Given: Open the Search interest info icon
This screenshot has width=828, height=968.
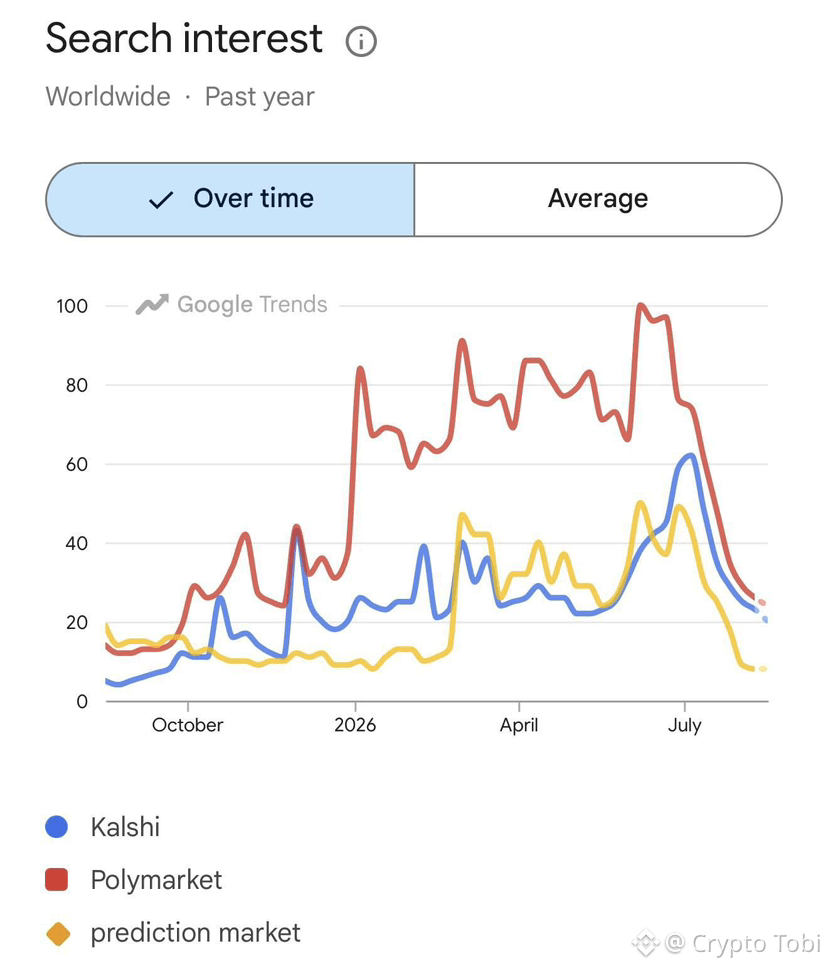Looking at the screenshot, I should [x=361, y=41].
